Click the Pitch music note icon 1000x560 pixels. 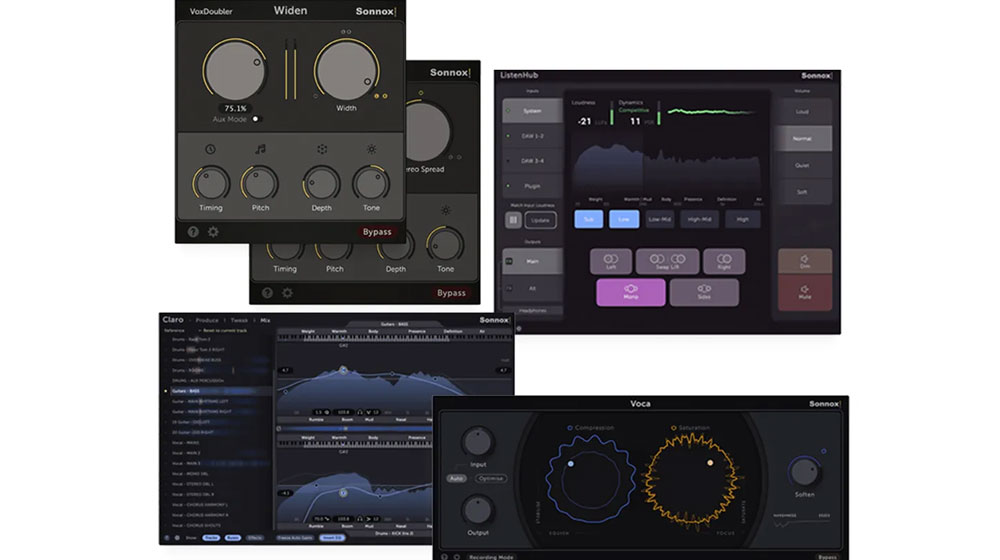[x=260, y=149]
